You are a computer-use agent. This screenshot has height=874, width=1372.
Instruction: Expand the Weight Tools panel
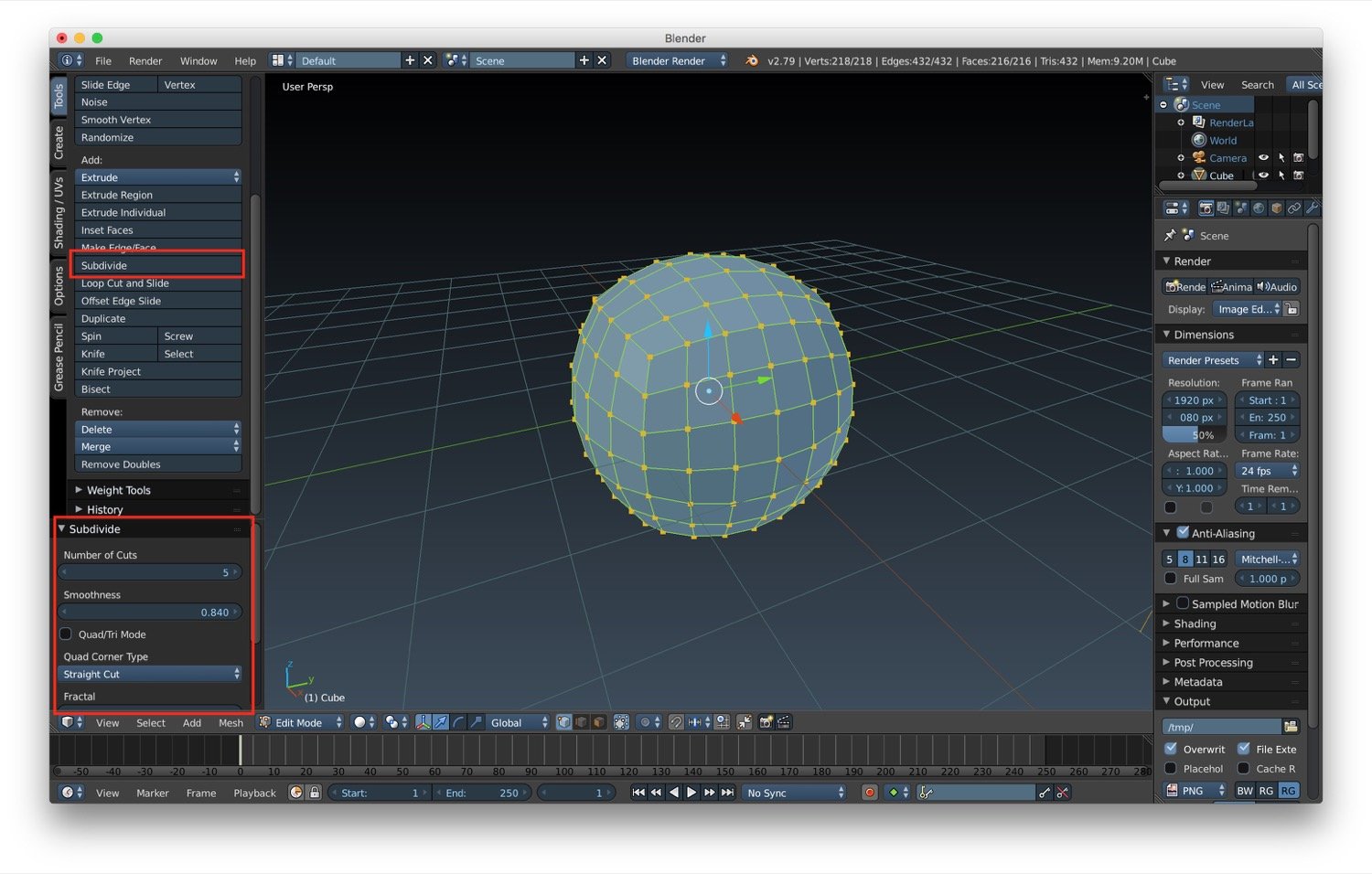point(118,490)
